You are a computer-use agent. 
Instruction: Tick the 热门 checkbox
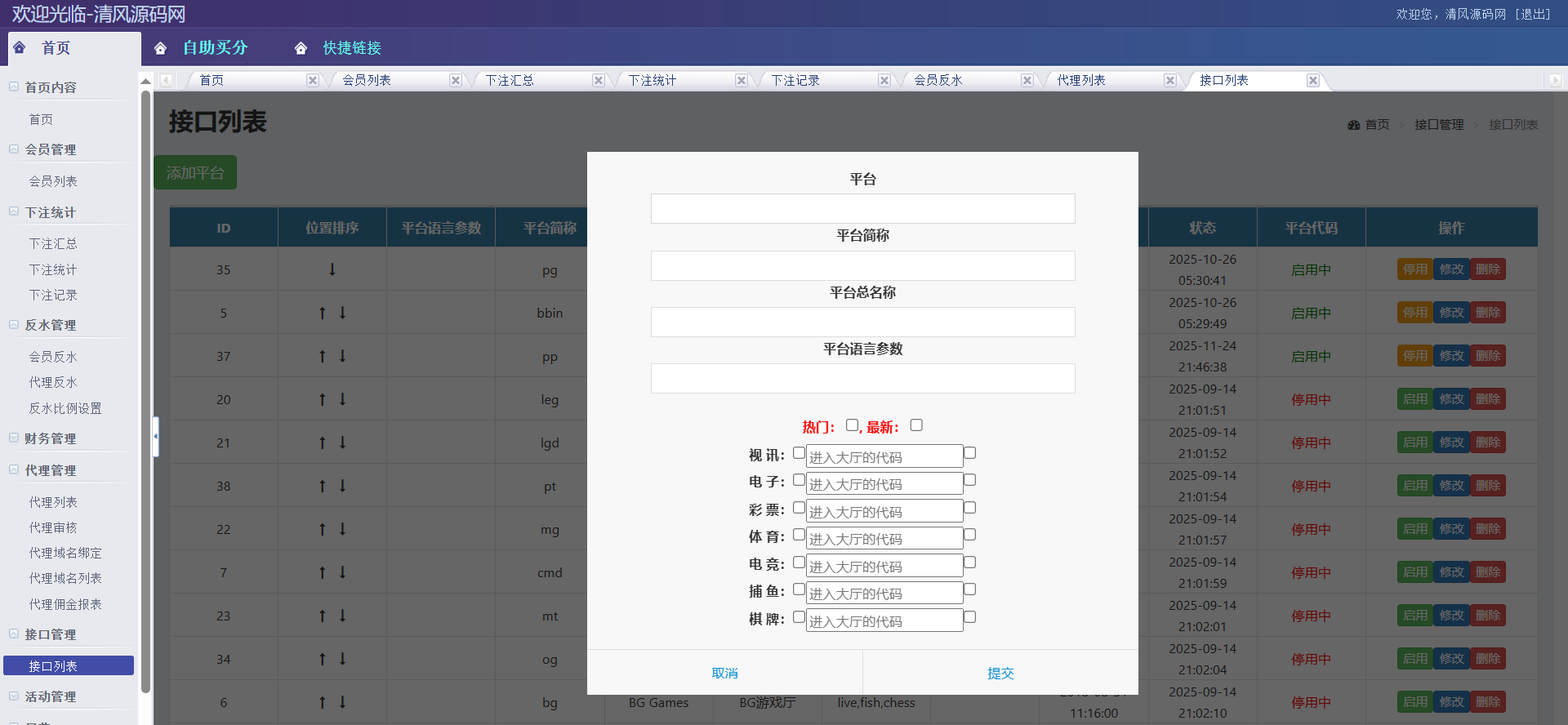[852, 425]
